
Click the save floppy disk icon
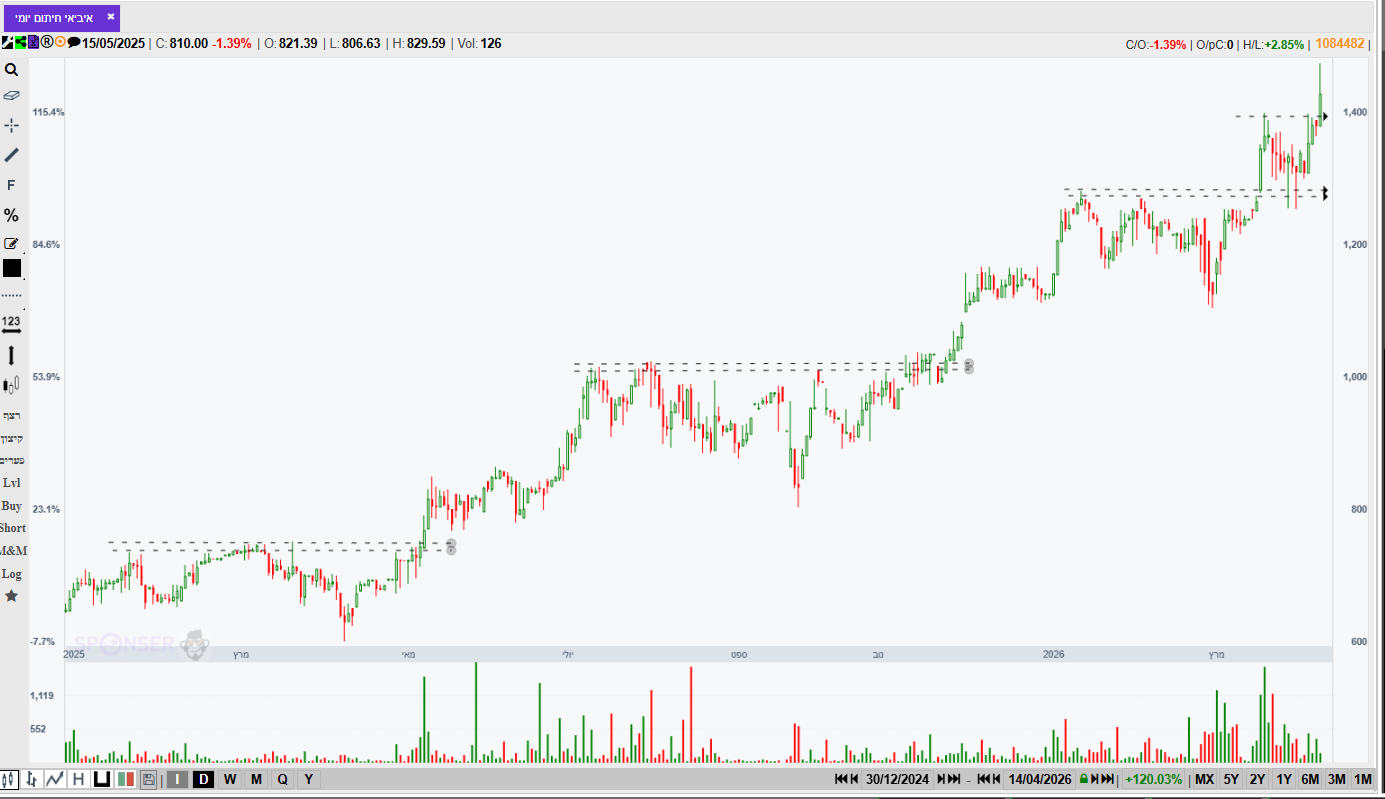(149, 779)
